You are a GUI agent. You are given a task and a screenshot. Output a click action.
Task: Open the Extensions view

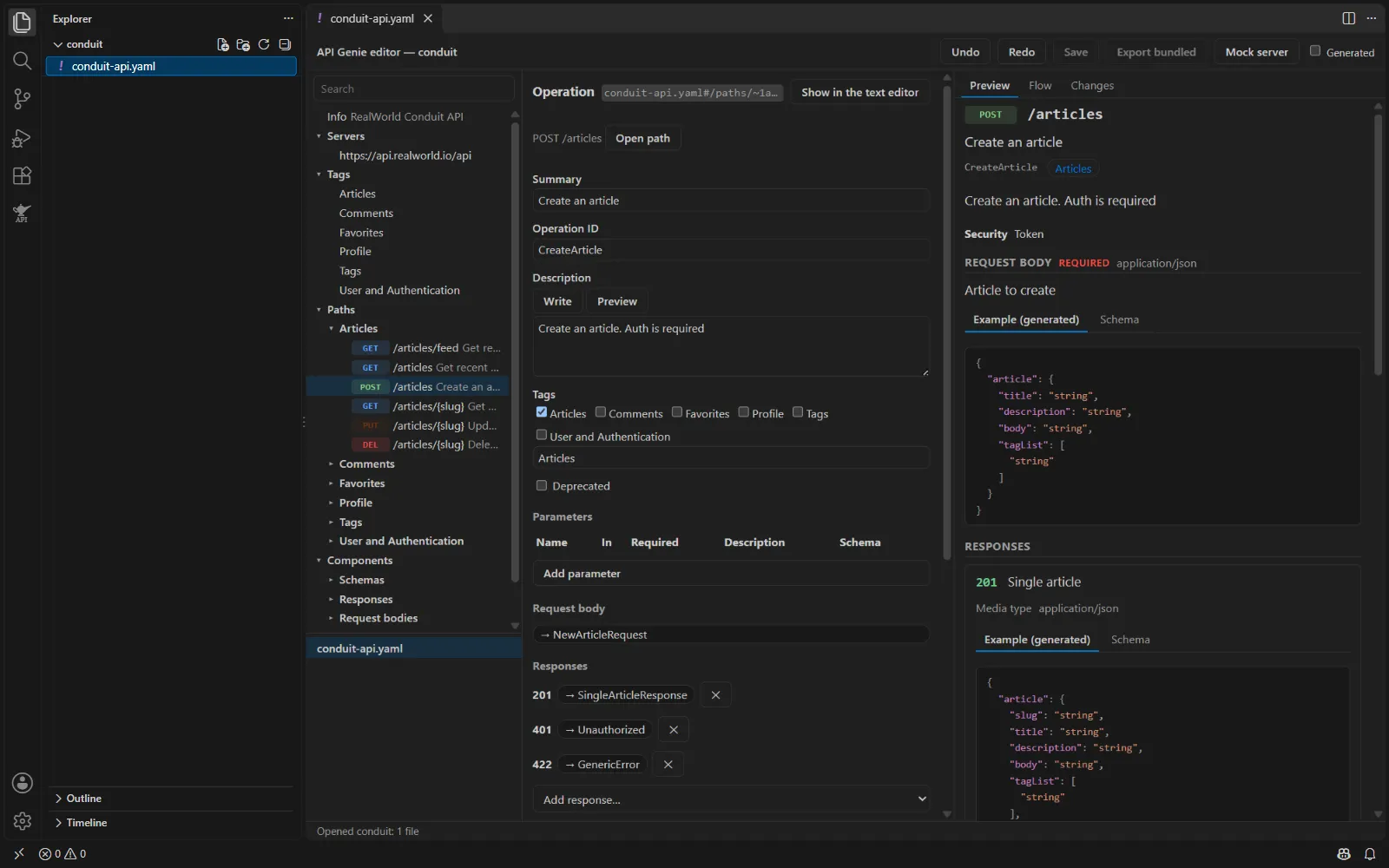[x=22, y=175]
